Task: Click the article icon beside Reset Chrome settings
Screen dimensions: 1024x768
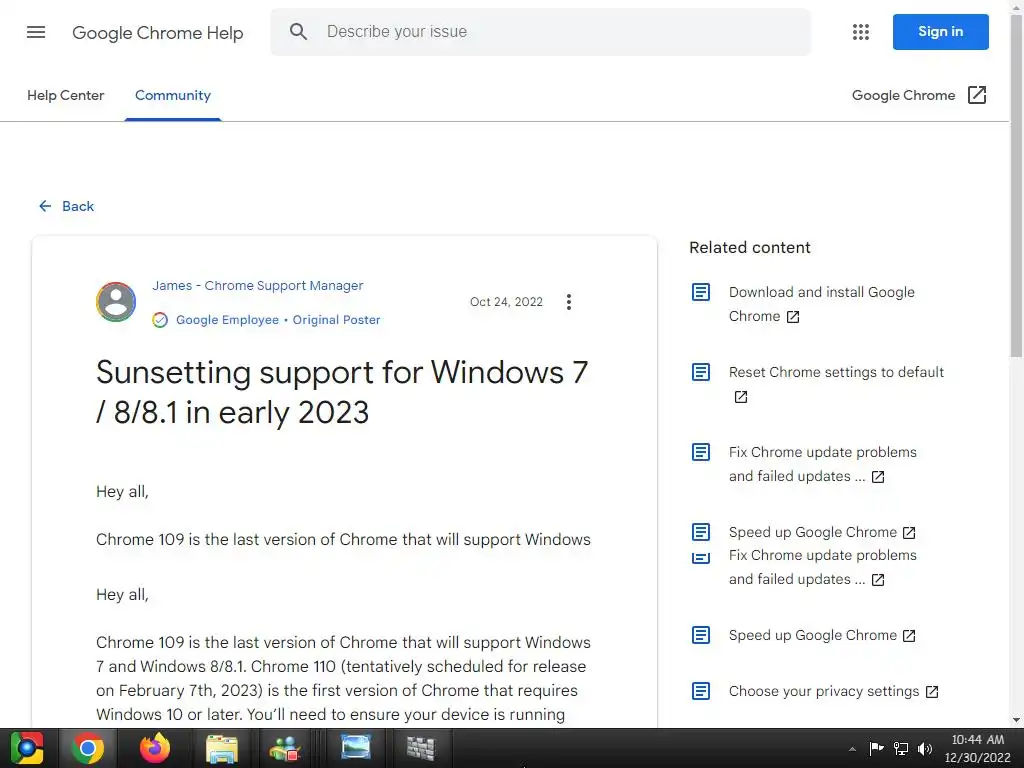Action: coord(701,372)
